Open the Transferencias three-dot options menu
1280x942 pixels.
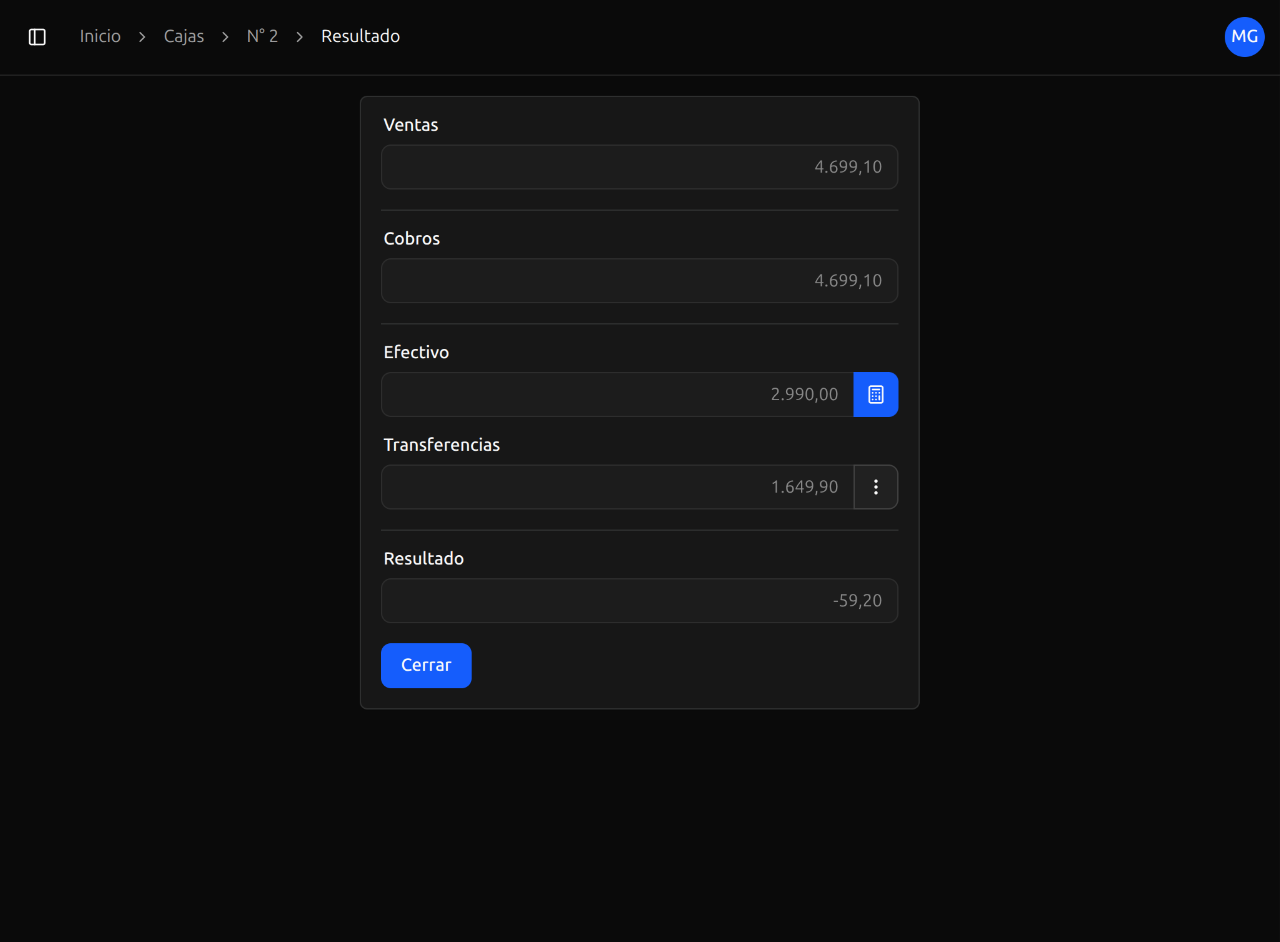[875, 487]
